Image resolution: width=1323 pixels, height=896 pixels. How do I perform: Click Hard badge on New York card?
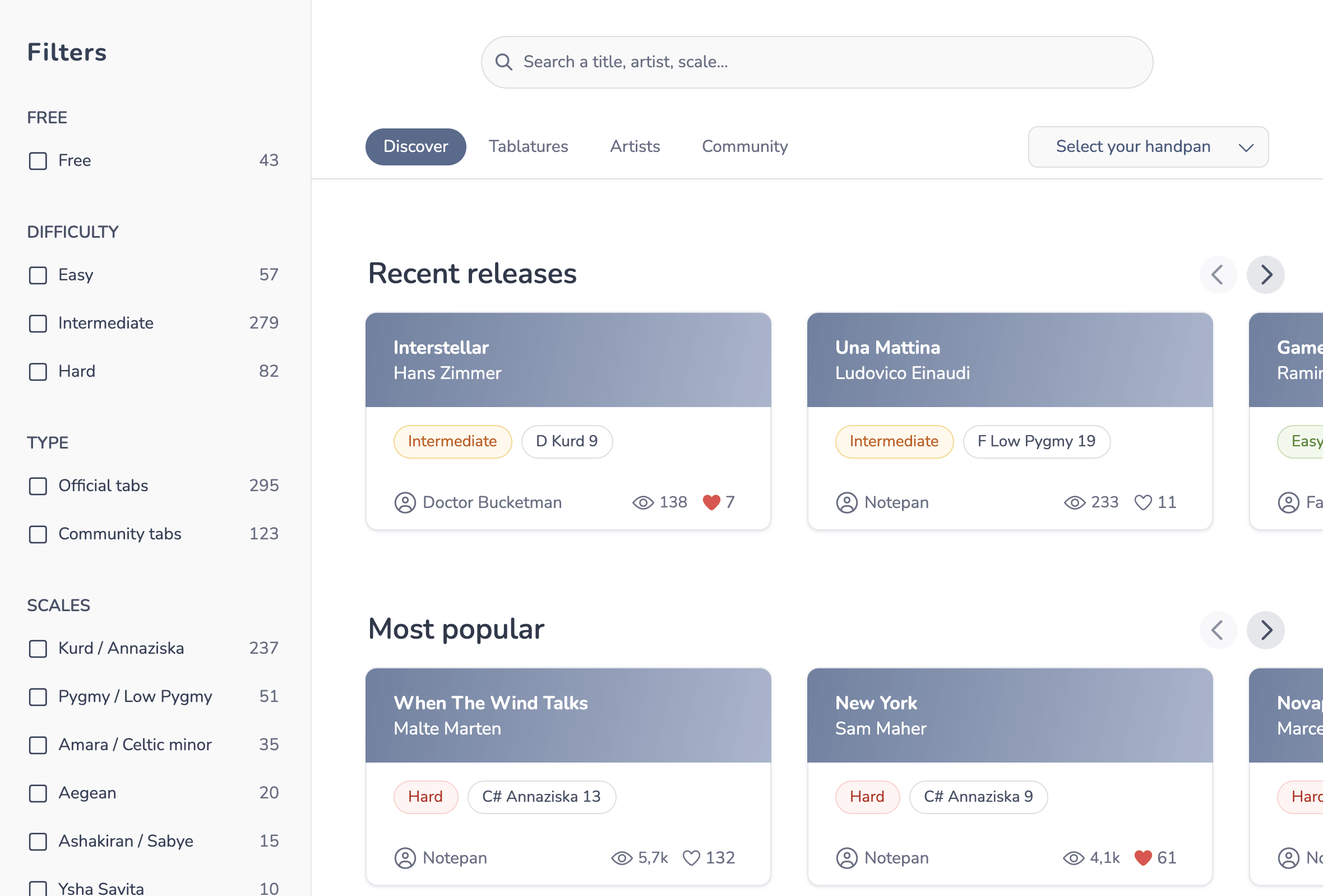(868, 797)
